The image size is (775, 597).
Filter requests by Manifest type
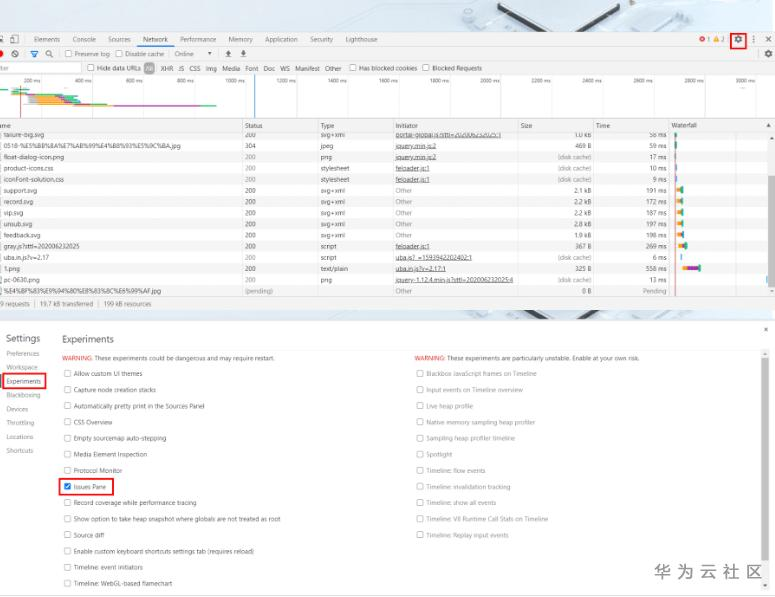tap(307, 68)
